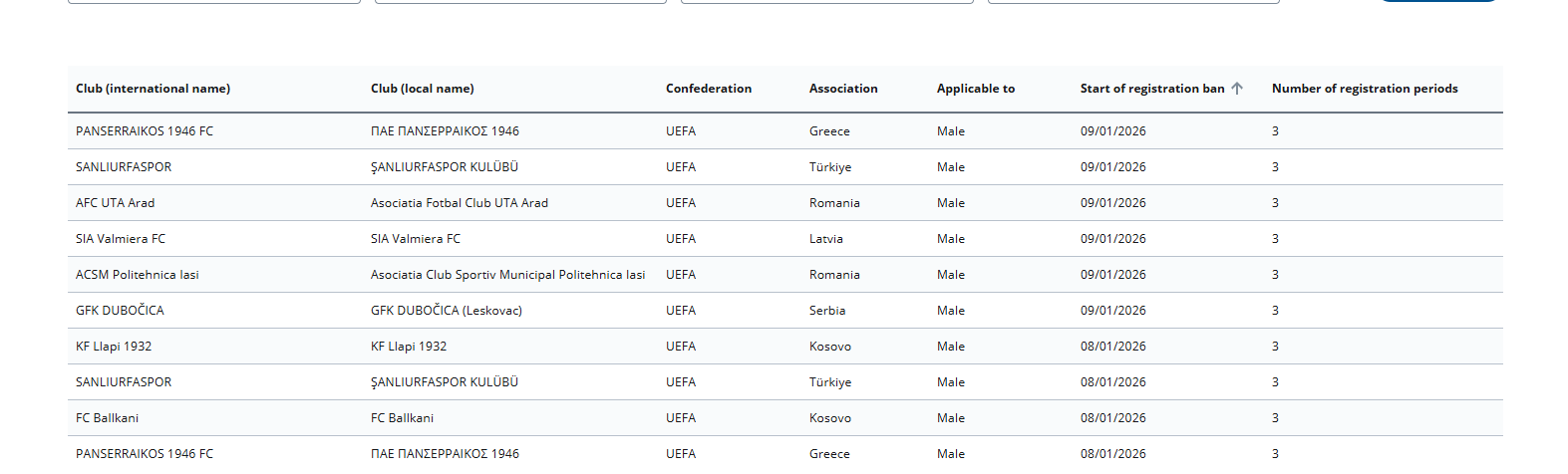Sort by Club (local name) column header

[422, 89]
